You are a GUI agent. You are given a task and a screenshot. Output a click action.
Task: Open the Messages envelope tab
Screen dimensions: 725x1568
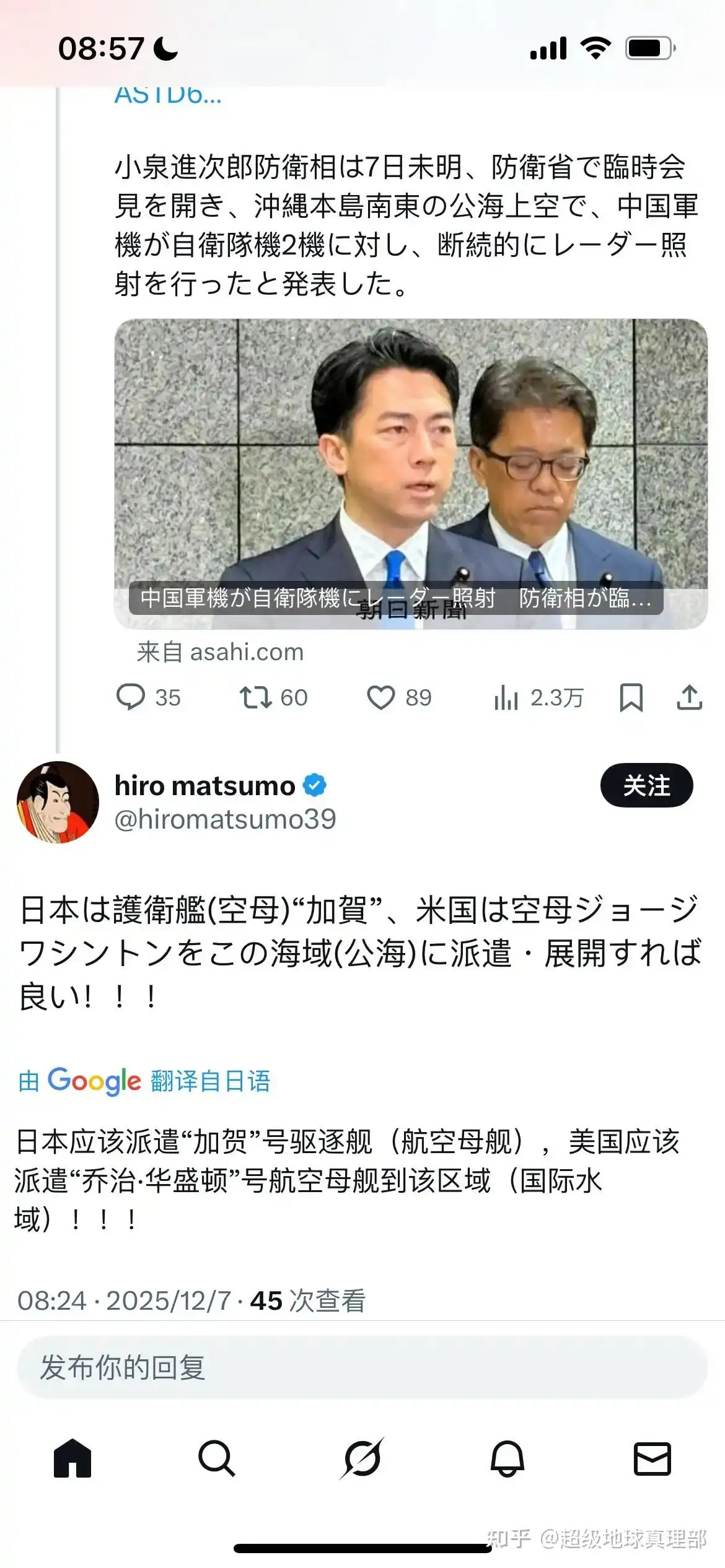[x=652, y=1458]
